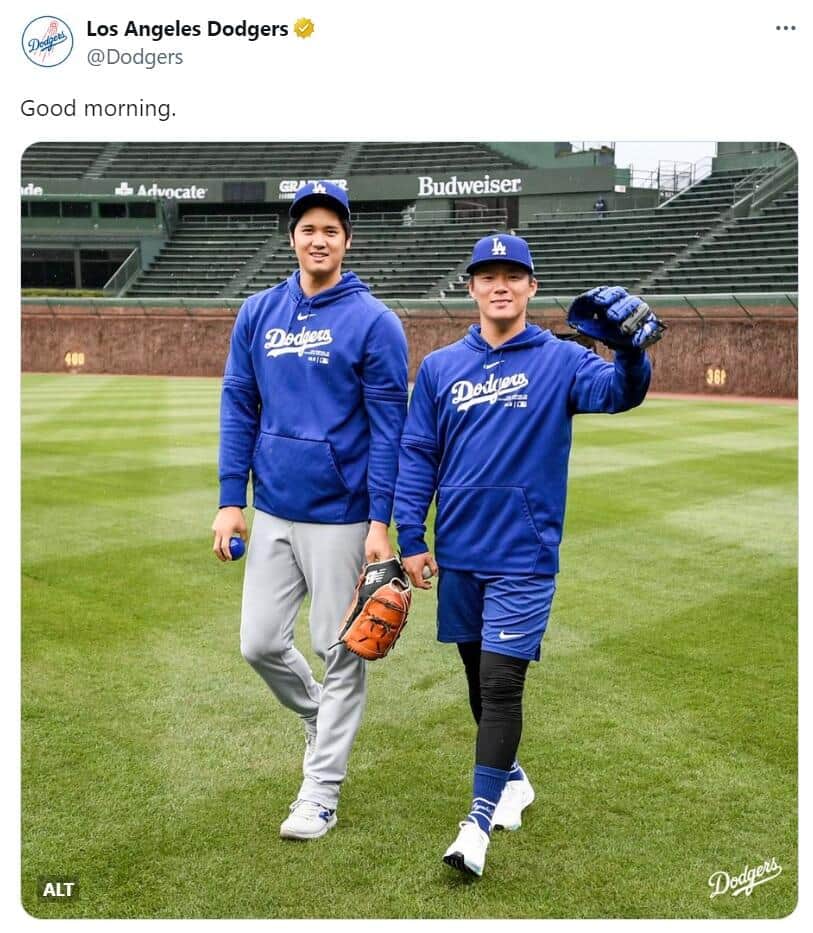The width and height of the screenshot is (813, 933).
Task: Click the Advocate sign in the stands
Action: (162, 190)
